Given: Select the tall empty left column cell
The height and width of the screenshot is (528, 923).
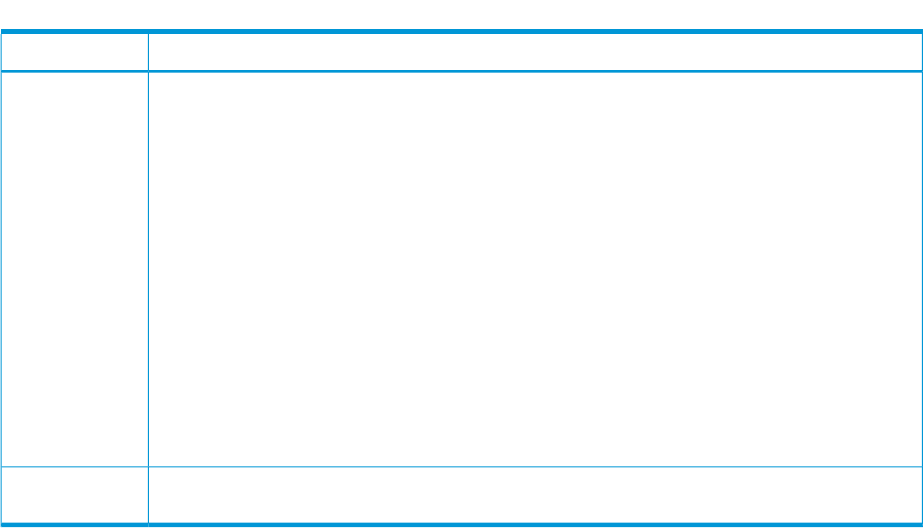Looking at the screenshot, I should pos(75,269).
